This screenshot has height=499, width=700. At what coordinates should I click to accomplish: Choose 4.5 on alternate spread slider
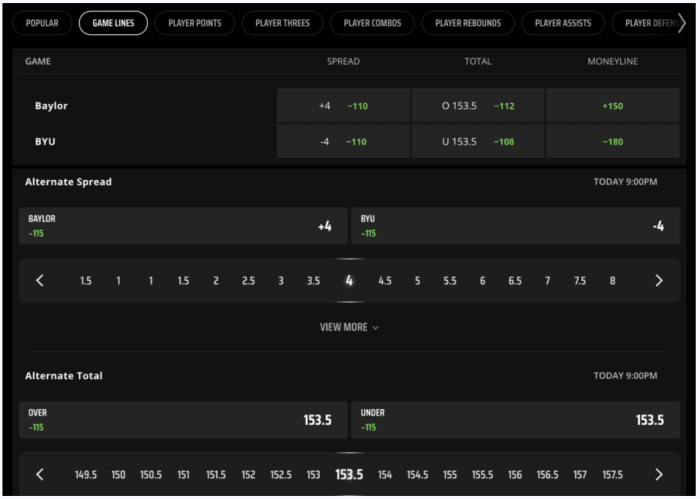[x=385, y=281]
